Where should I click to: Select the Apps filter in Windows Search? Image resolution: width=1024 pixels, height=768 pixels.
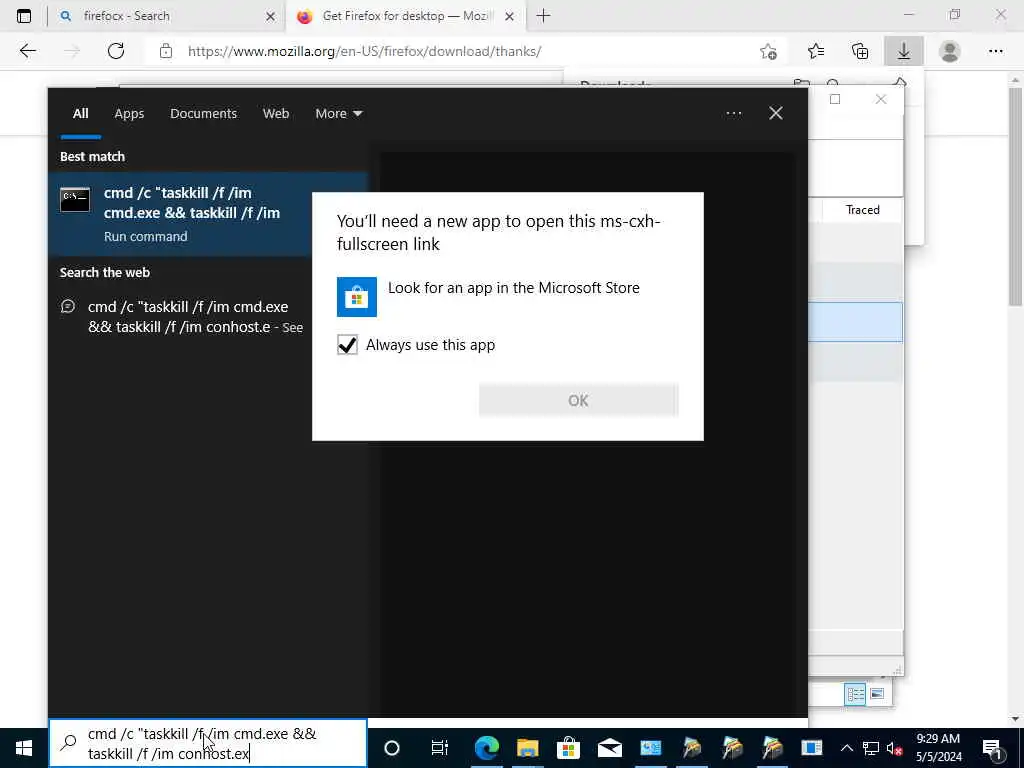click(129, 114)
